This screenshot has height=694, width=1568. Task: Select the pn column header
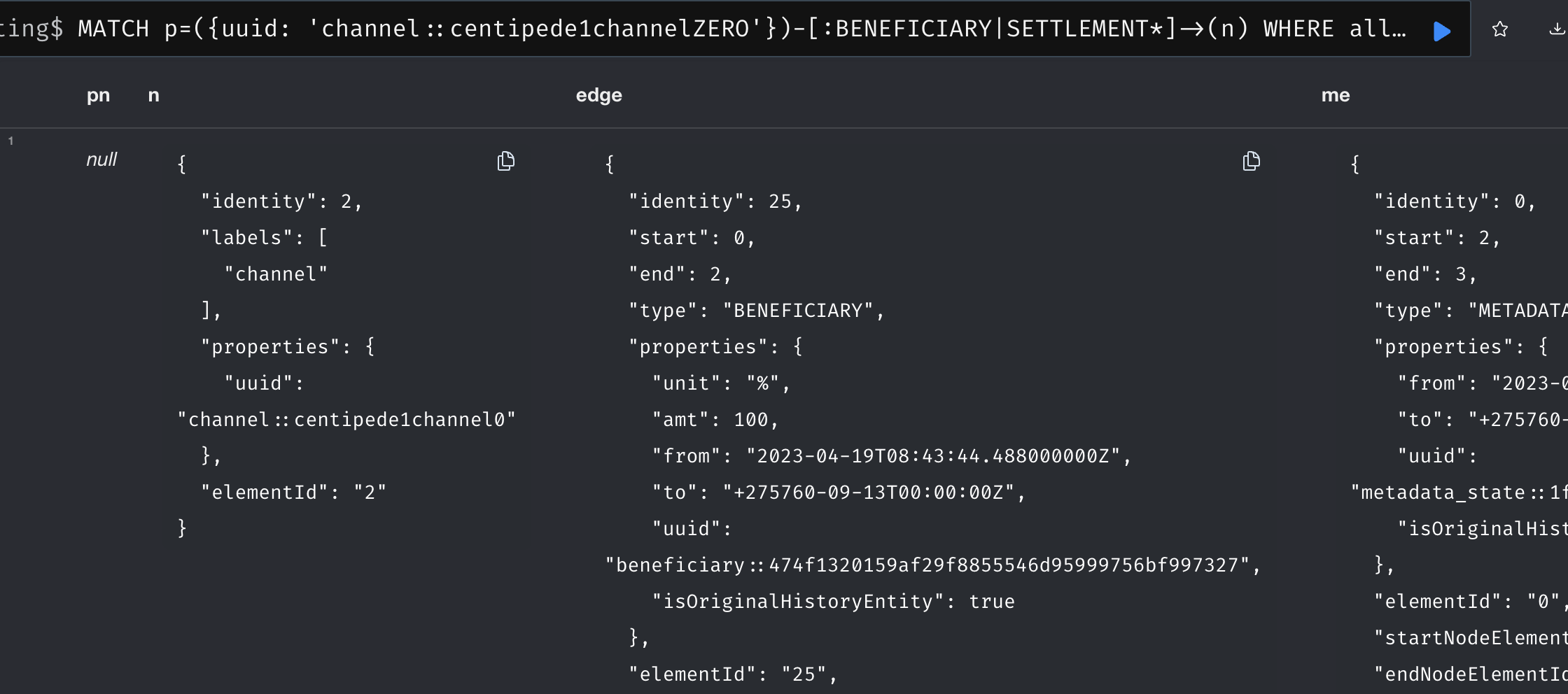pyautogui.click(x=99, y=95)
